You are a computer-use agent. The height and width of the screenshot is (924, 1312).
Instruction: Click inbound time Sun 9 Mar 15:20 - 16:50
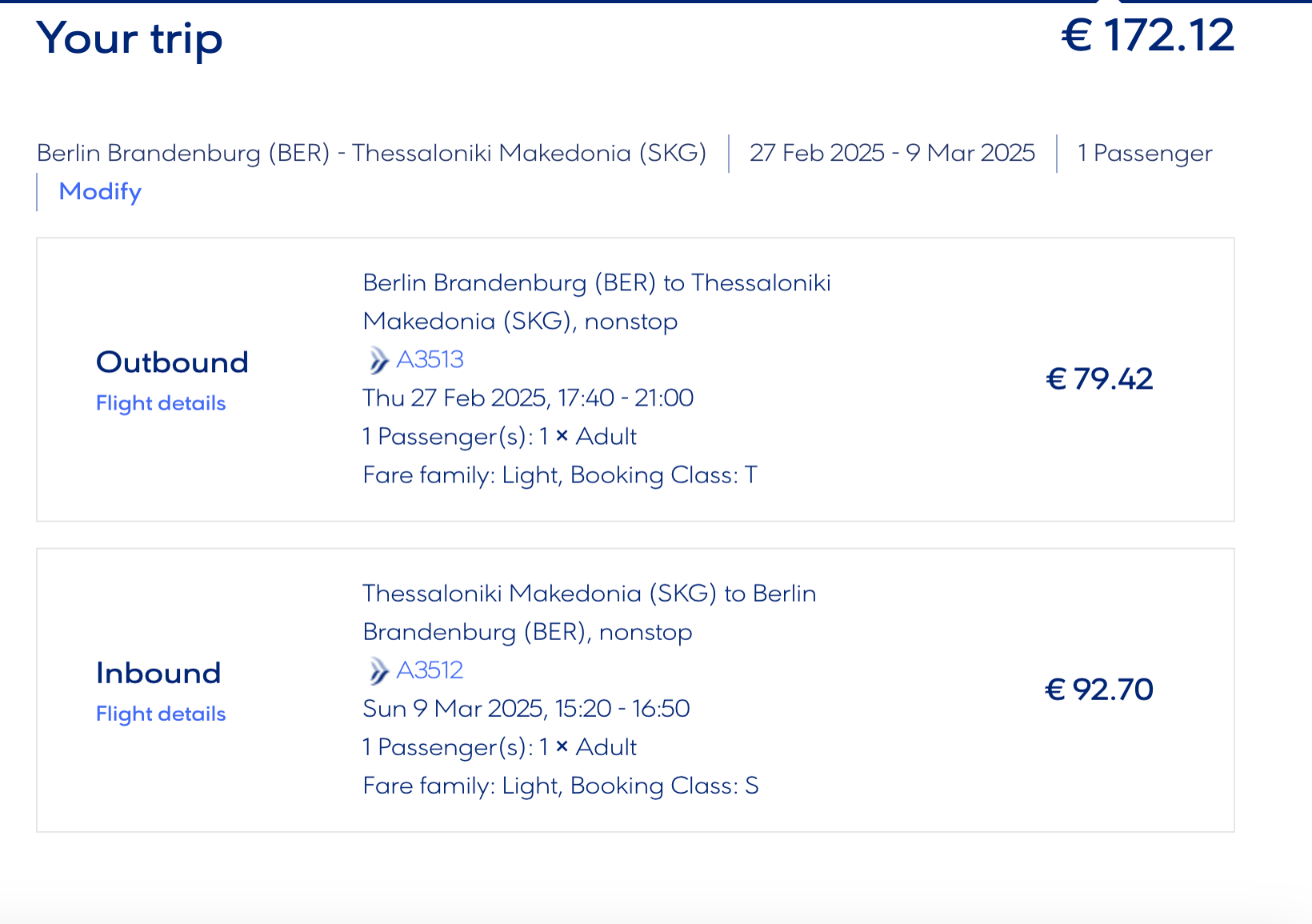(x=526, y=709)
